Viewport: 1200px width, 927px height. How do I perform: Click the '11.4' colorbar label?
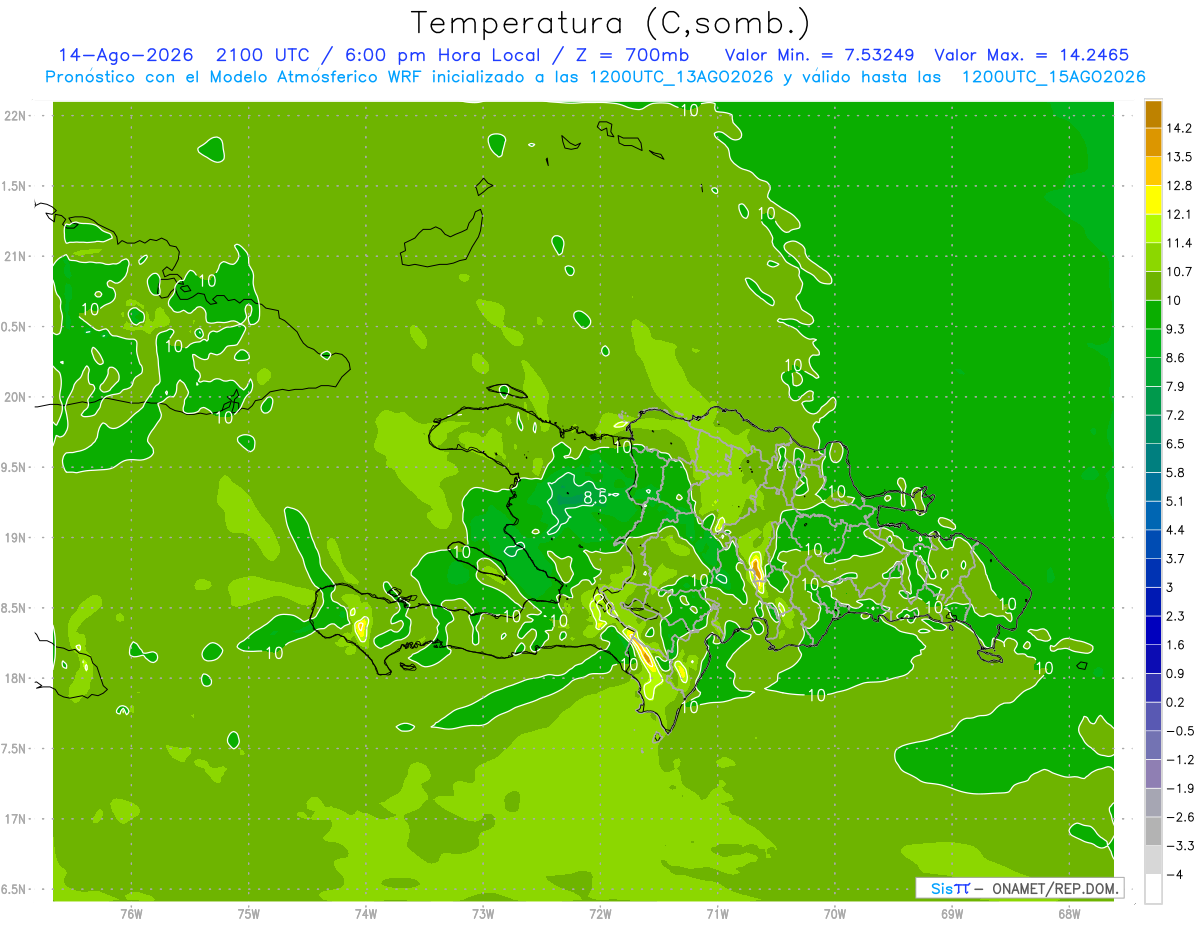point(1179,243)
